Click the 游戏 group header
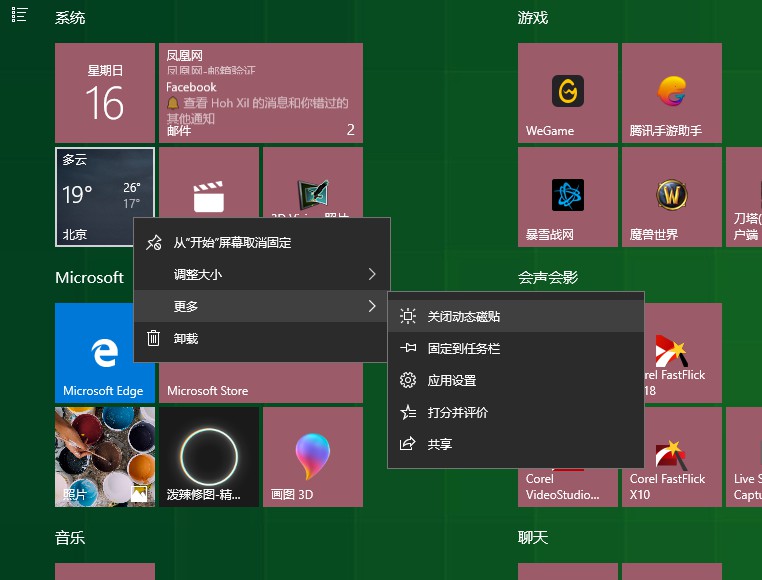 coord(533,18)
